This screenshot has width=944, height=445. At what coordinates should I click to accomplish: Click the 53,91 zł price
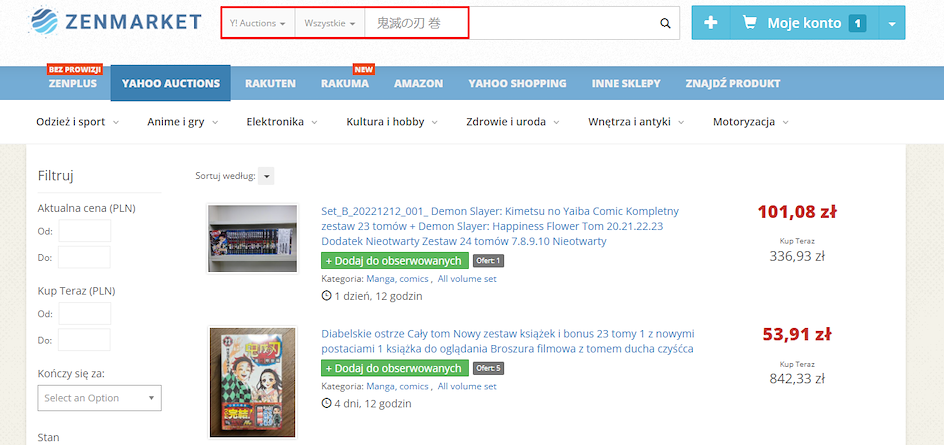[x=796, y=334]
